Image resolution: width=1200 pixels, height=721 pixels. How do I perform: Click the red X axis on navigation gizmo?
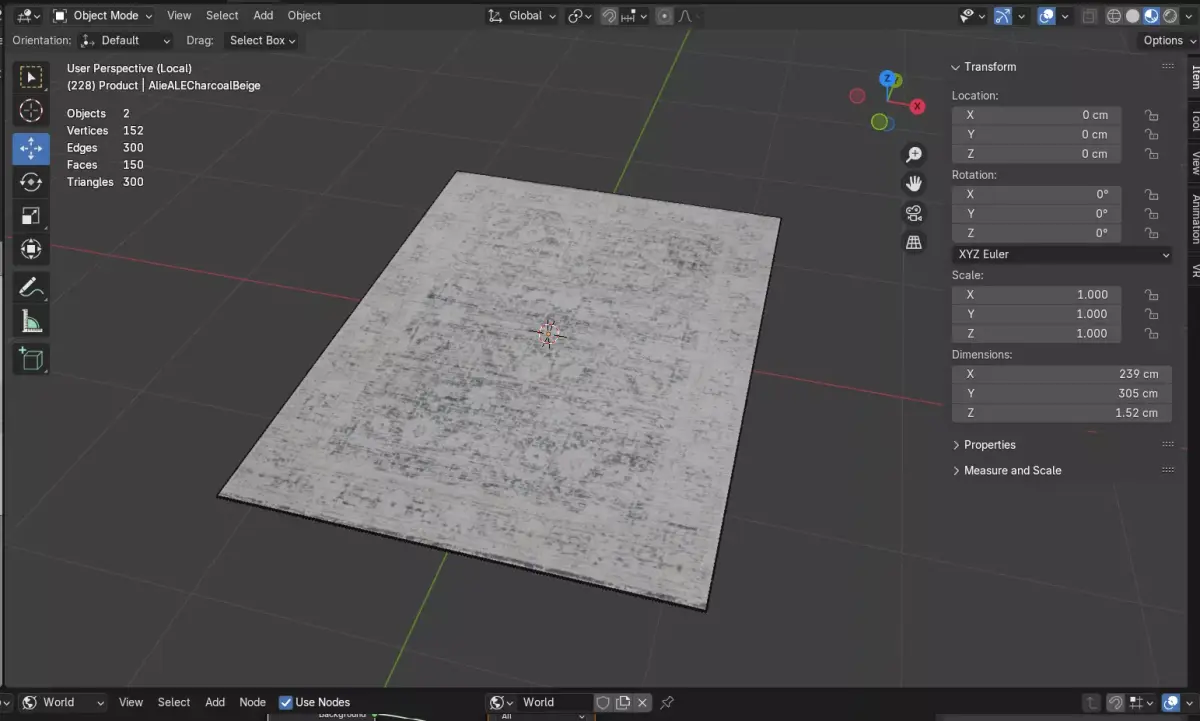click(917, 107)
